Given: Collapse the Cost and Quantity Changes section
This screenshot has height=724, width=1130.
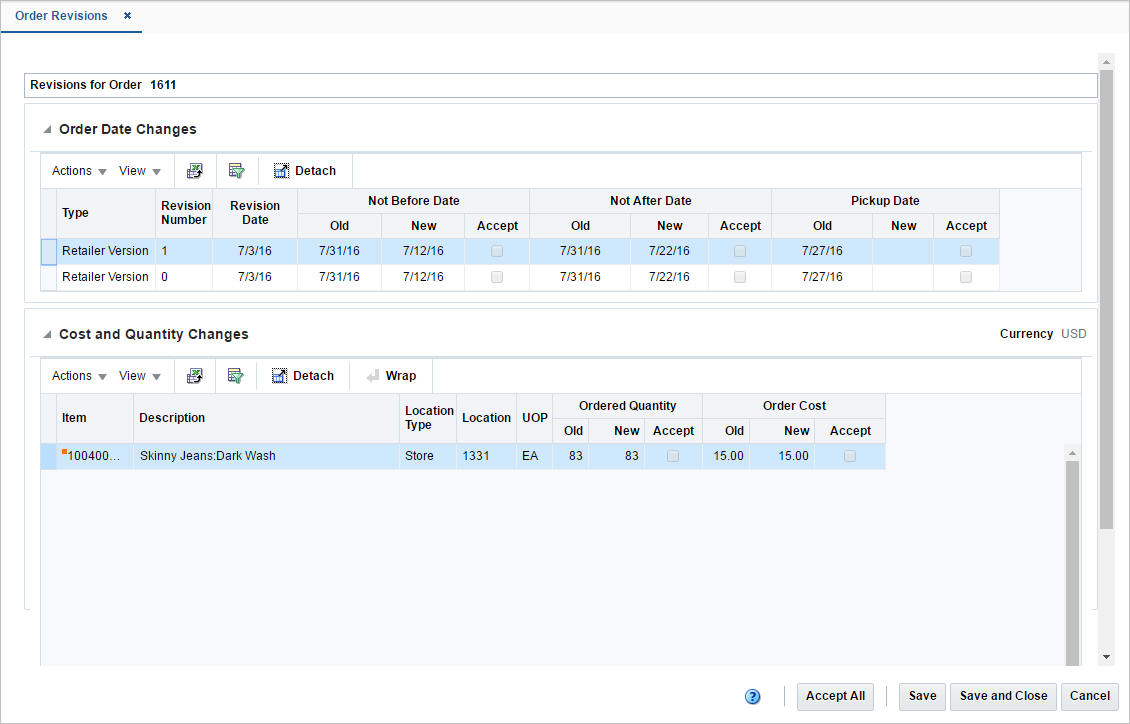Looking at the screenshot, I should [x=47, y=334].
